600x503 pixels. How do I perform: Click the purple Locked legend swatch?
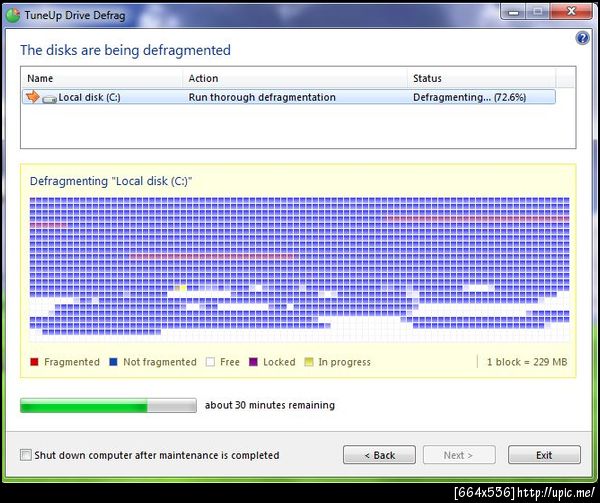click(253, 362)
